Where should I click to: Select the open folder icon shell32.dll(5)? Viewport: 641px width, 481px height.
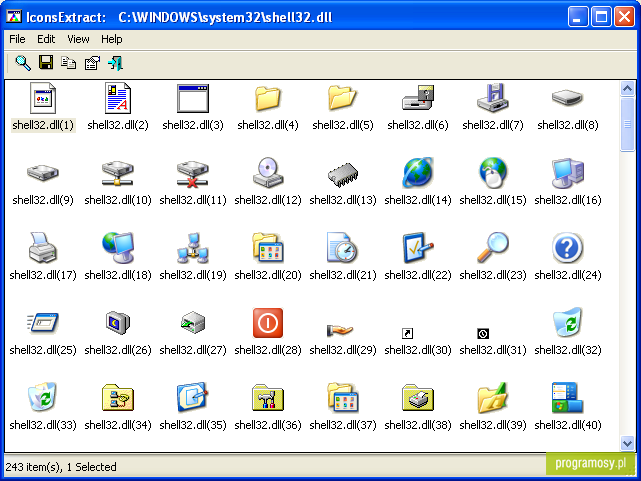342,98
